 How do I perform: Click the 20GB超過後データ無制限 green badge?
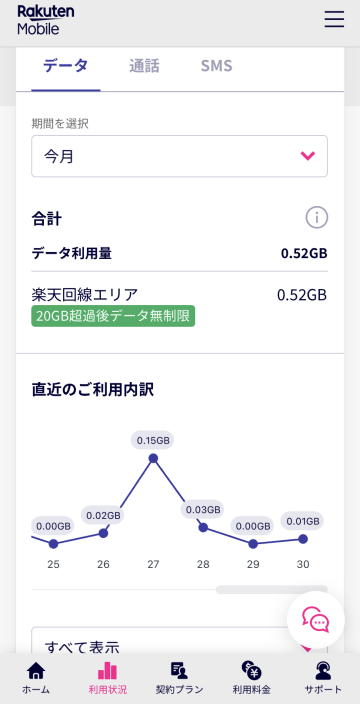click(x=113, y=316)
